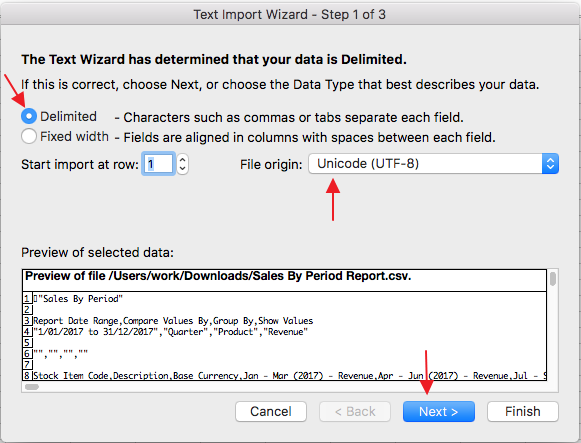This screenshot has width=581, height=443.
Task: Decrease start row with stepper down arrow
Action: (x=182, y=169)
